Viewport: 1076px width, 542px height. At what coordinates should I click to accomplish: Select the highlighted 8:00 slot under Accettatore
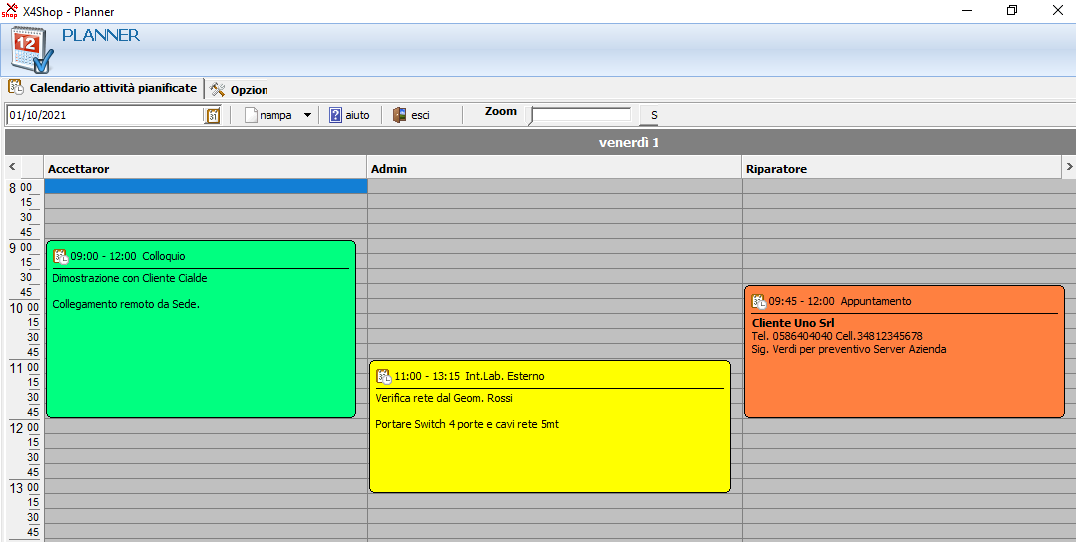click(x=206, y=186)
